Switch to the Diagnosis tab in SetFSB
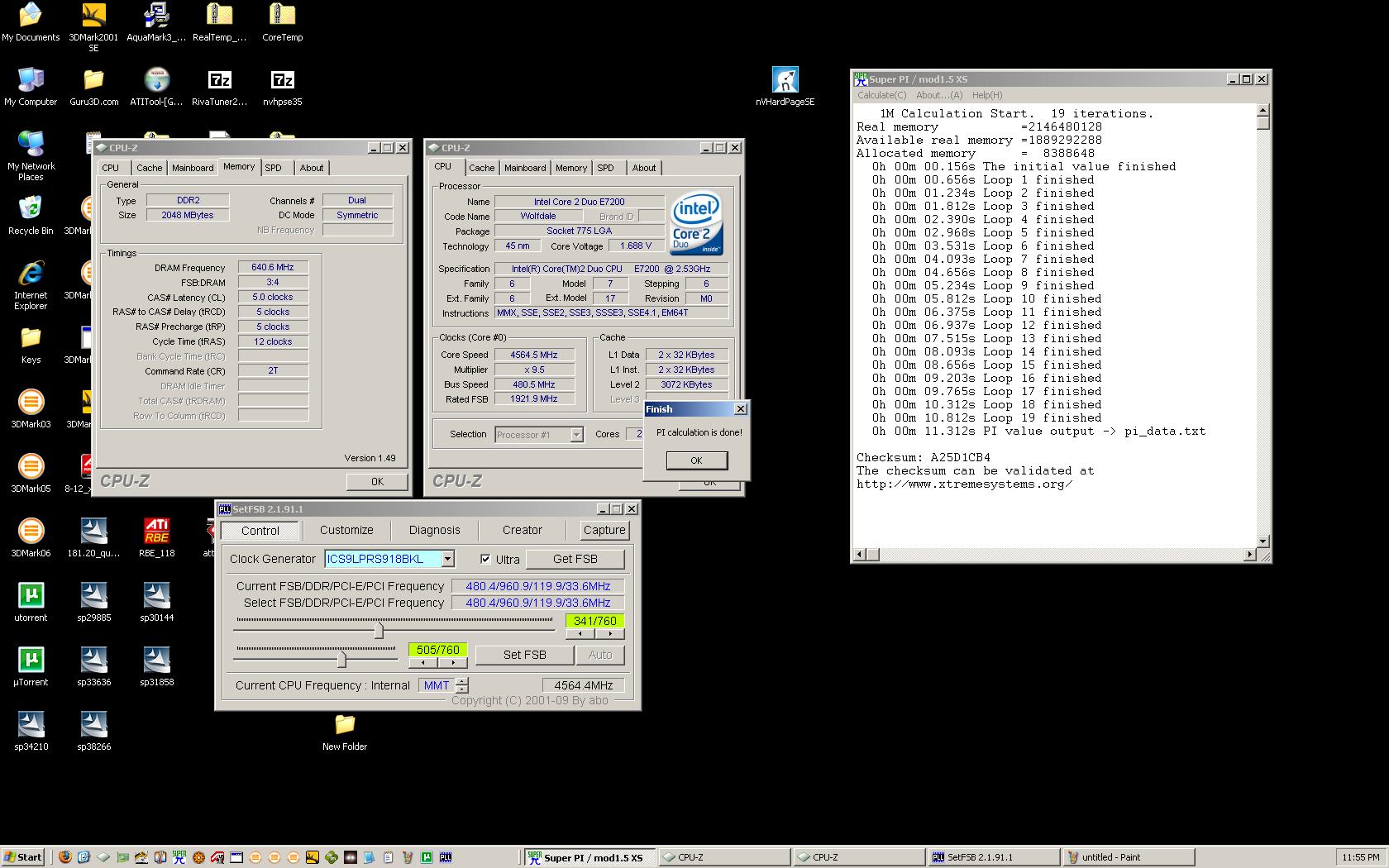Screen dimensions: 1389x868 (434, 530)
